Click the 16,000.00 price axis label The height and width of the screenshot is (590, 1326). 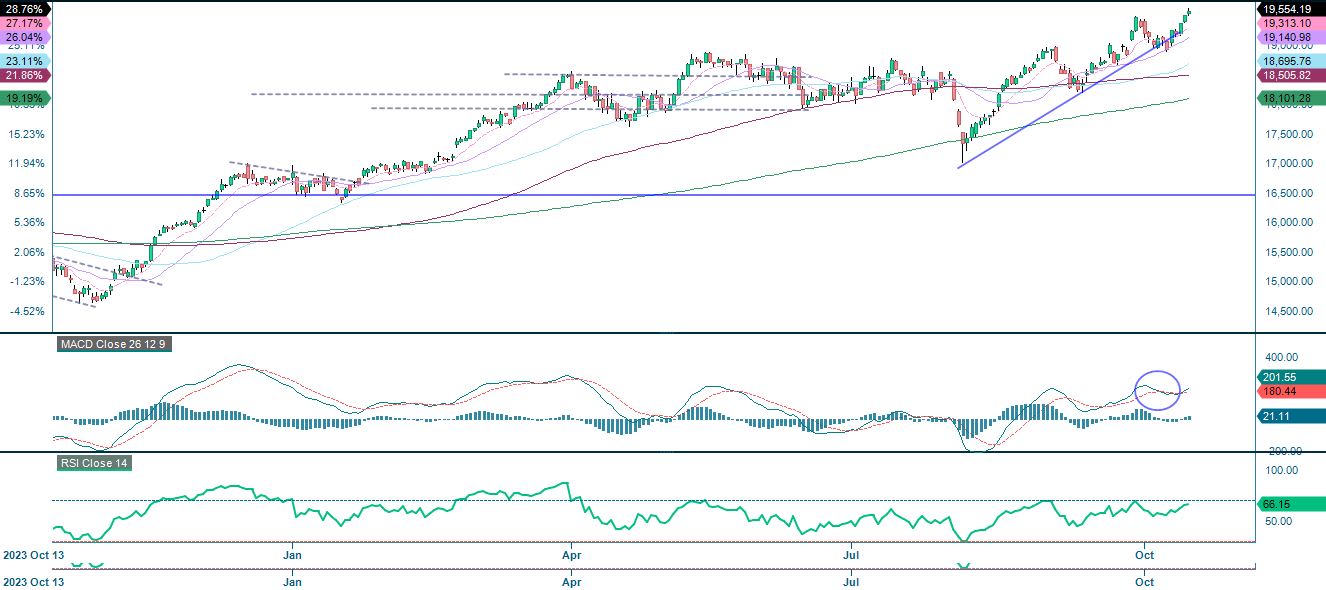1288,222
